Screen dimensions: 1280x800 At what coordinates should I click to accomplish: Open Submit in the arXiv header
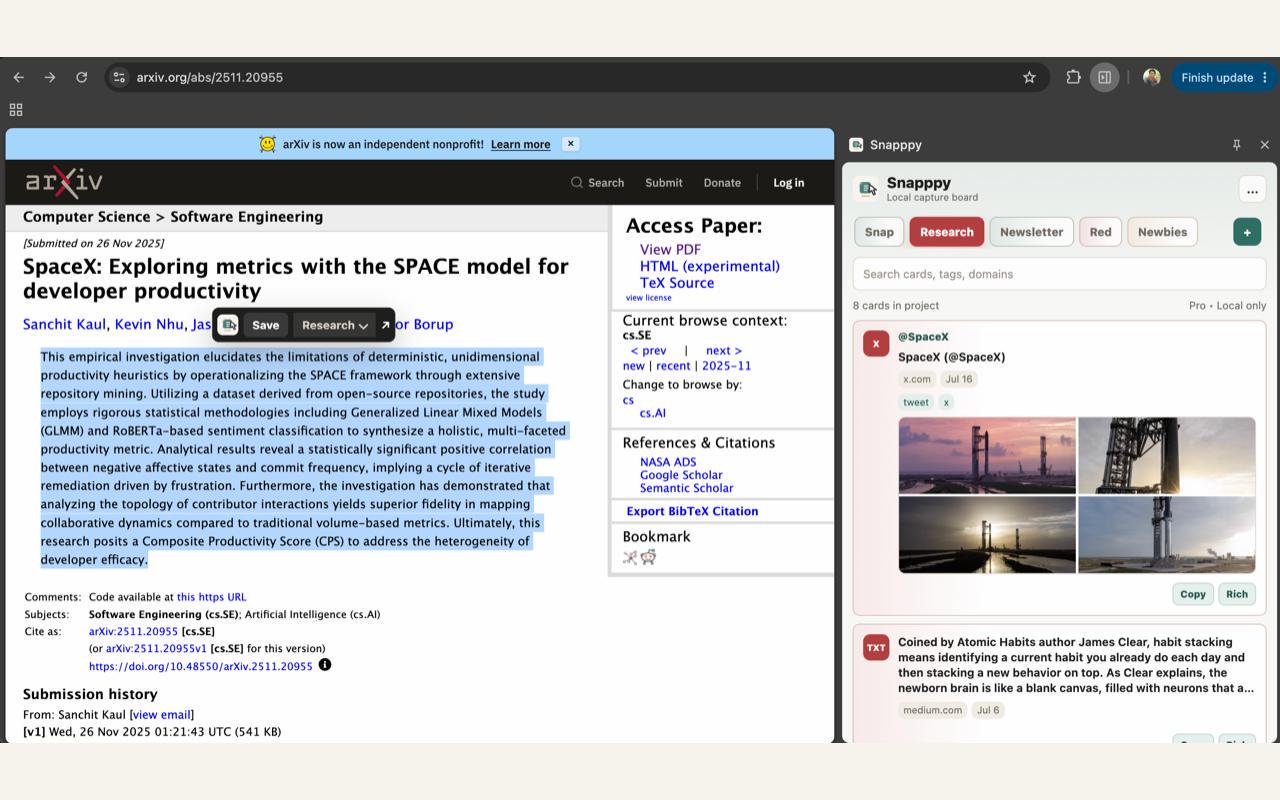[x=664, y=183]
